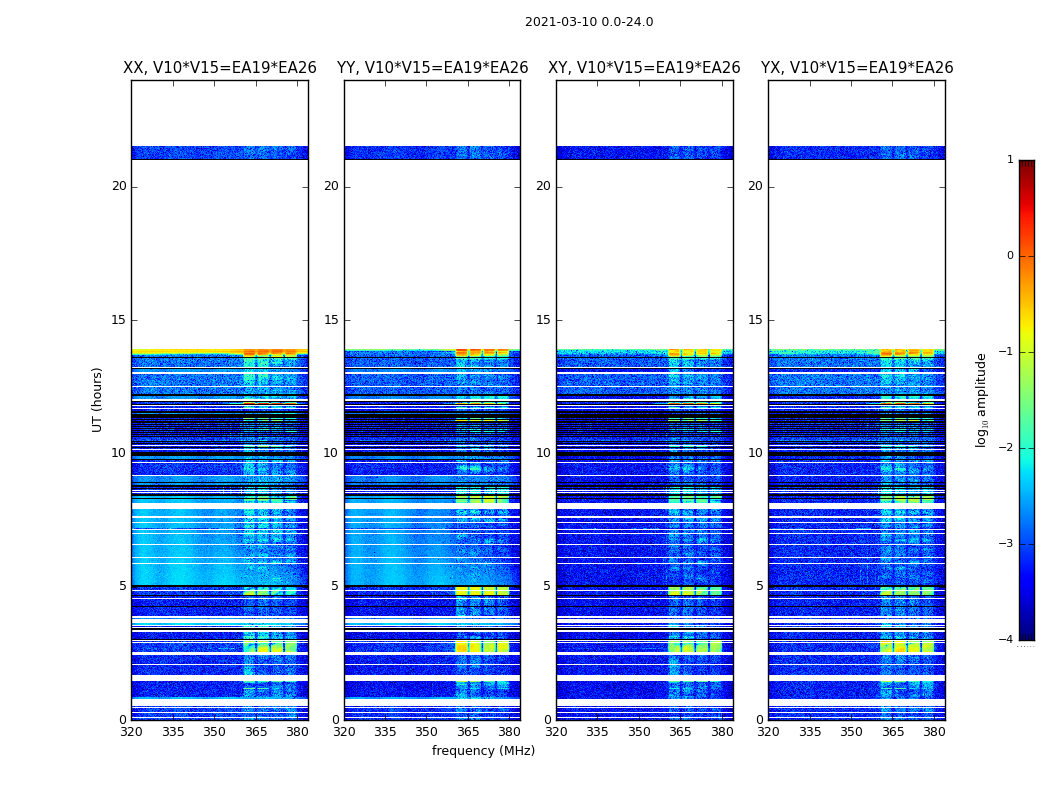1050x800 pixels.
Task: Click the log10 amplitude colorbar label
Action: 981,400
